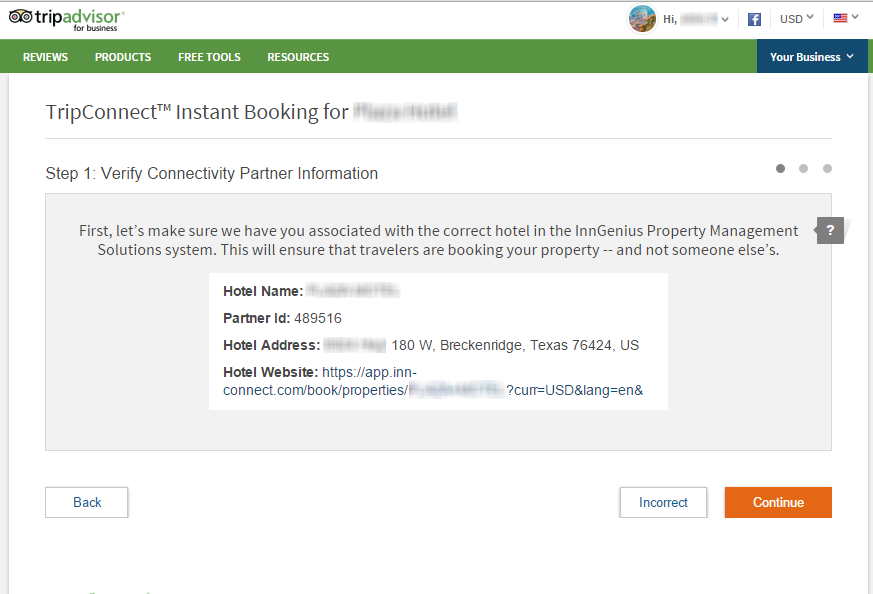Expand the Your Business menu
This screenshot has height=594, width=873.
pyautogui.click(x=811, y=57)
